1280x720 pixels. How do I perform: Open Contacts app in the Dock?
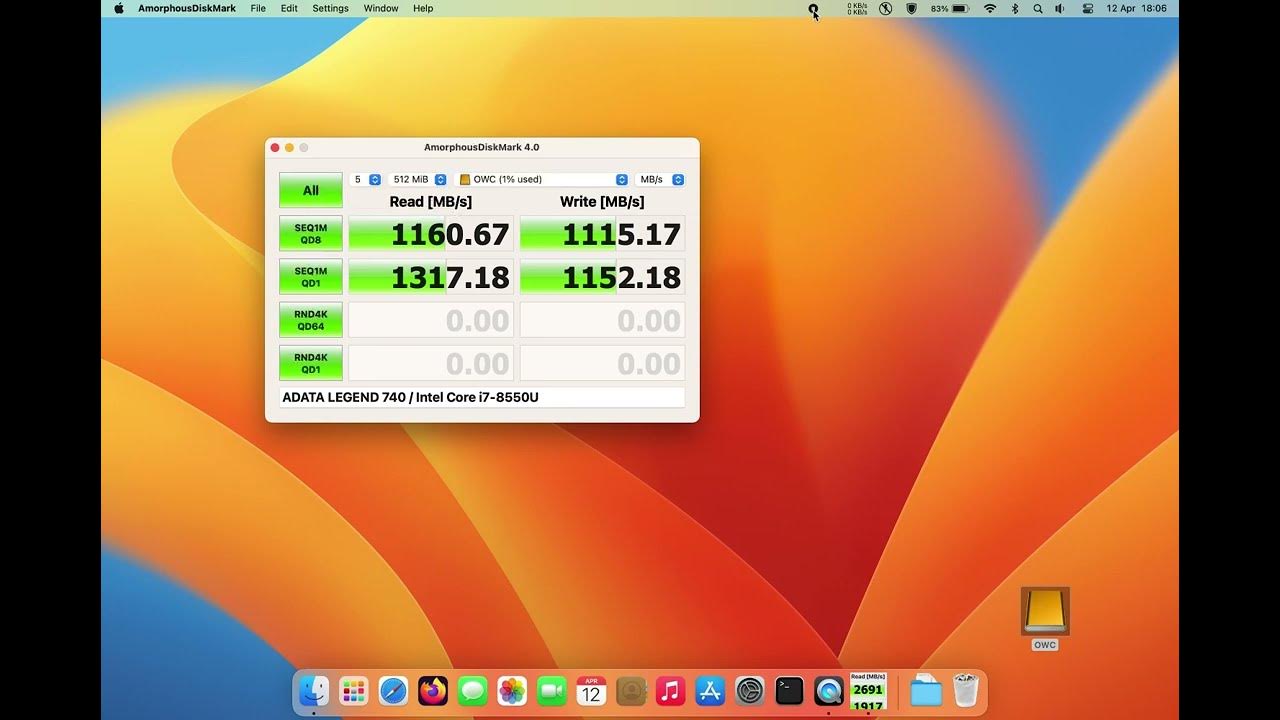click(631, 691)
